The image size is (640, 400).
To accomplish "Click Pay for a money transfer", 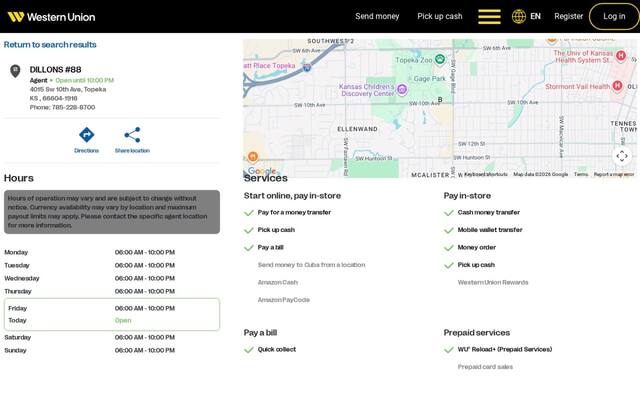I will click(x=294, y=212).
